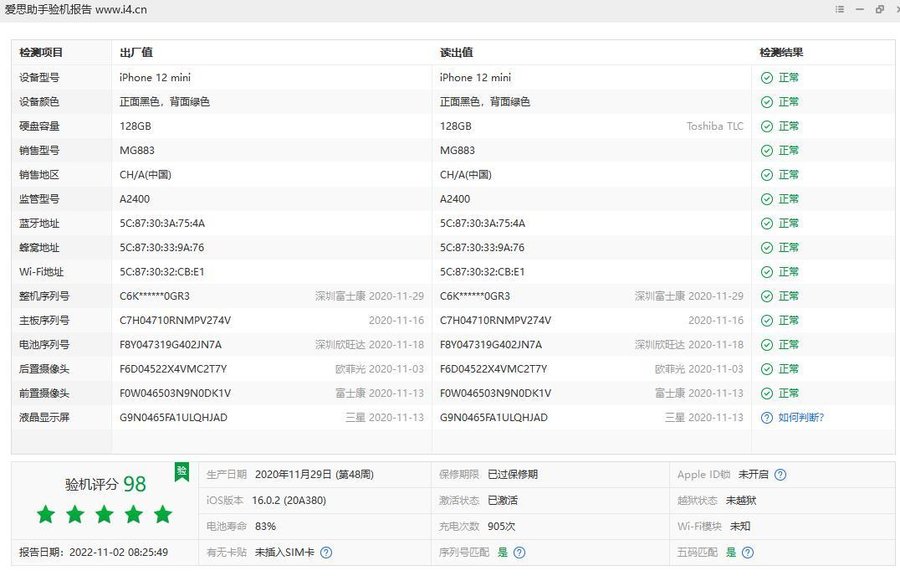Viewport: 900px width, 576px height.
Task: Click the green check icon in 监管型号 row
Action: (766, 199)
